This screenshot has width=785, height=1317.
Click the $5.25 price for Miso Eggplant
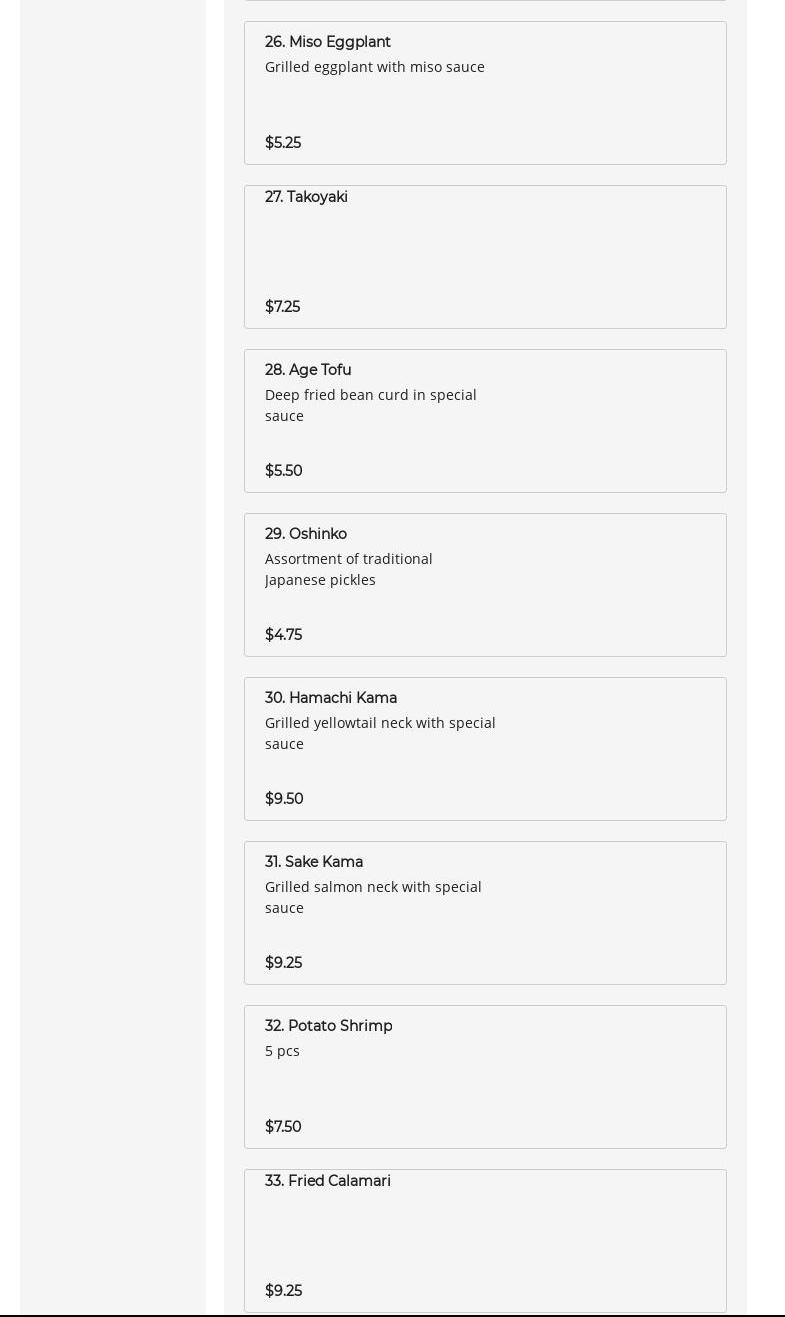click(283, 143)
